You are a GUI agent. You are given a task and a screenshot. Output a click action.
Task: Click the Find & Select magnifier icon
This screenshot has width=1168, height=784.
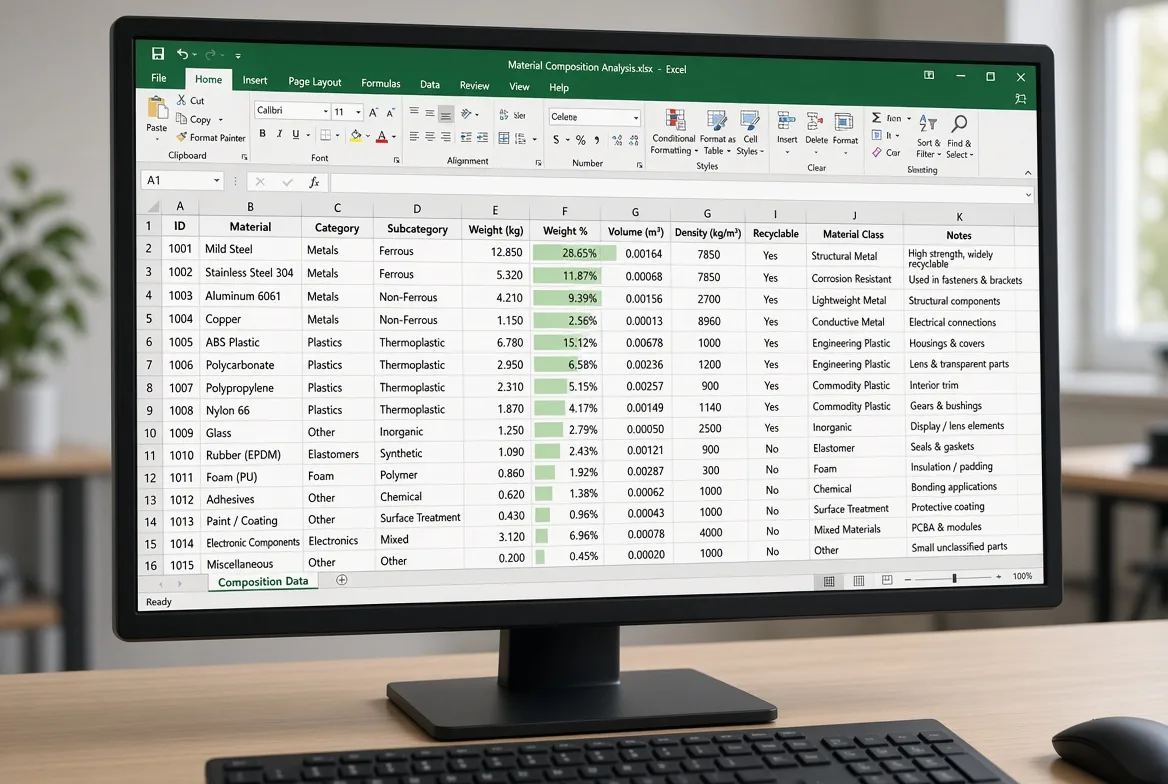tap(959, 124)
